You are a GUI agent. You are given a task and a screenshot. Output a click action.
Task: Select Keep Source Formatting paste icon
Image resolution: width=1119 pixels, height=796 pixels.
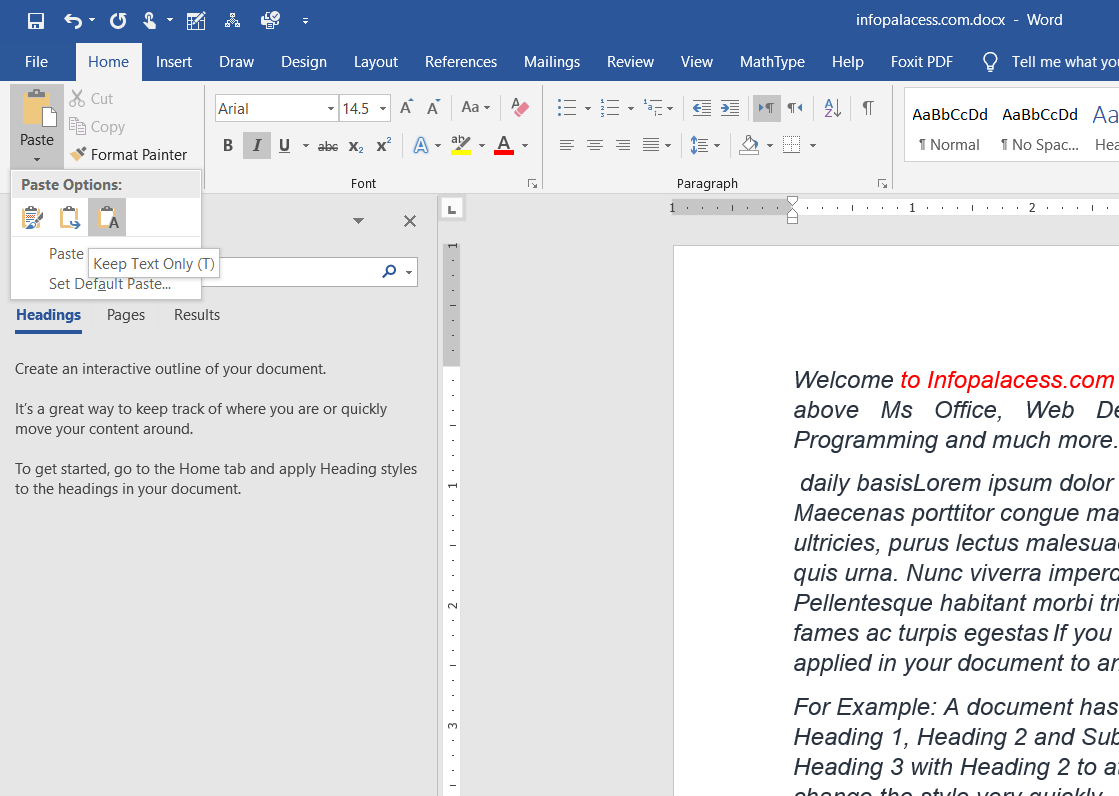(x=32, y=217)
